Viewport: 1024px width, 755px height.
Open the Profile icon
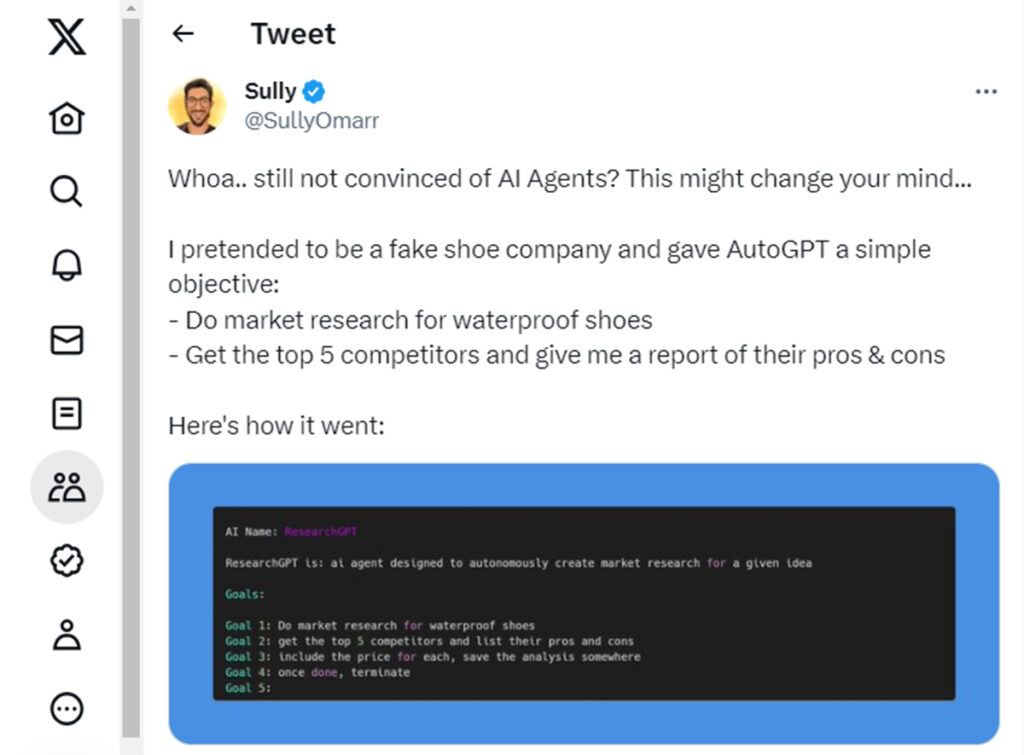[65, 634]
